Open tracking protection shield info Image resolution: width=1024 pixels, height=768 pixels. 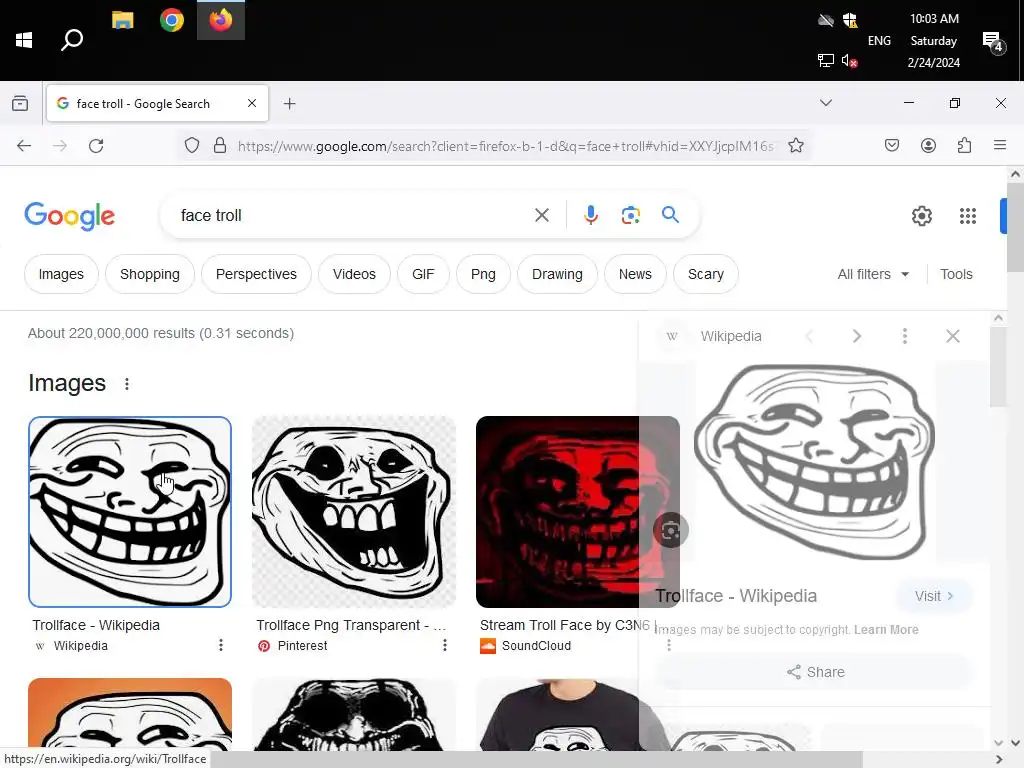(x=191, y=146)
